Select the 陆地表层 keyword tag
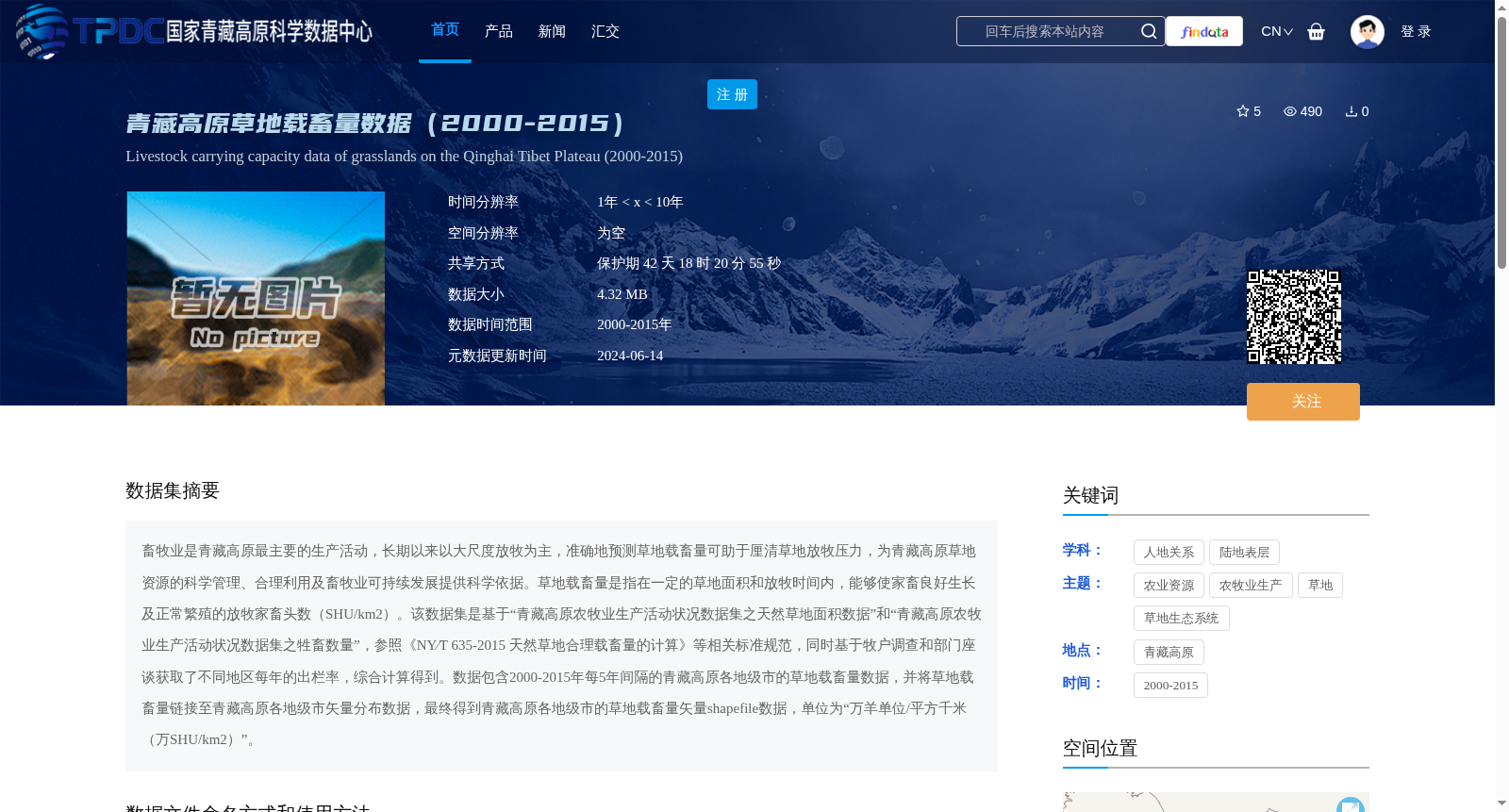This screenshot has height=812, width=1509. click(x=1244, y=553)
